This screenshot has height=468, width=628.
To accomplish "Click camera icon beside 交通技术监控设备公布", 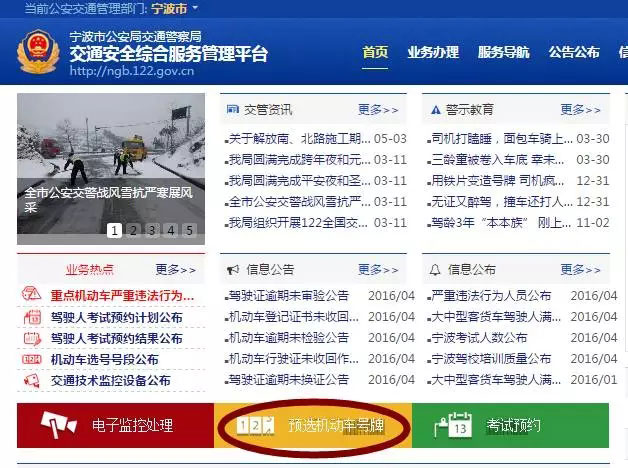I will (x=31, y=380).
